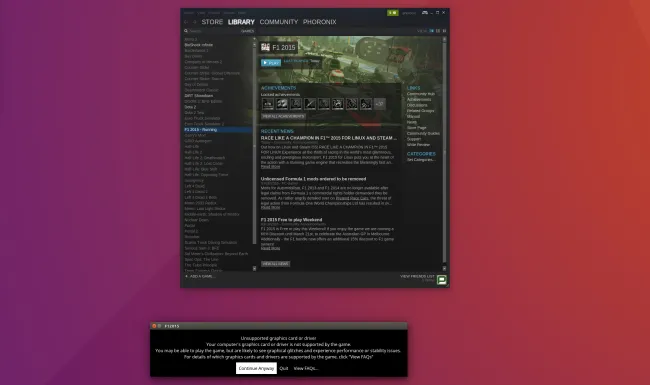Open the account name dropdown
650x385 pixels.
[409, 13]
